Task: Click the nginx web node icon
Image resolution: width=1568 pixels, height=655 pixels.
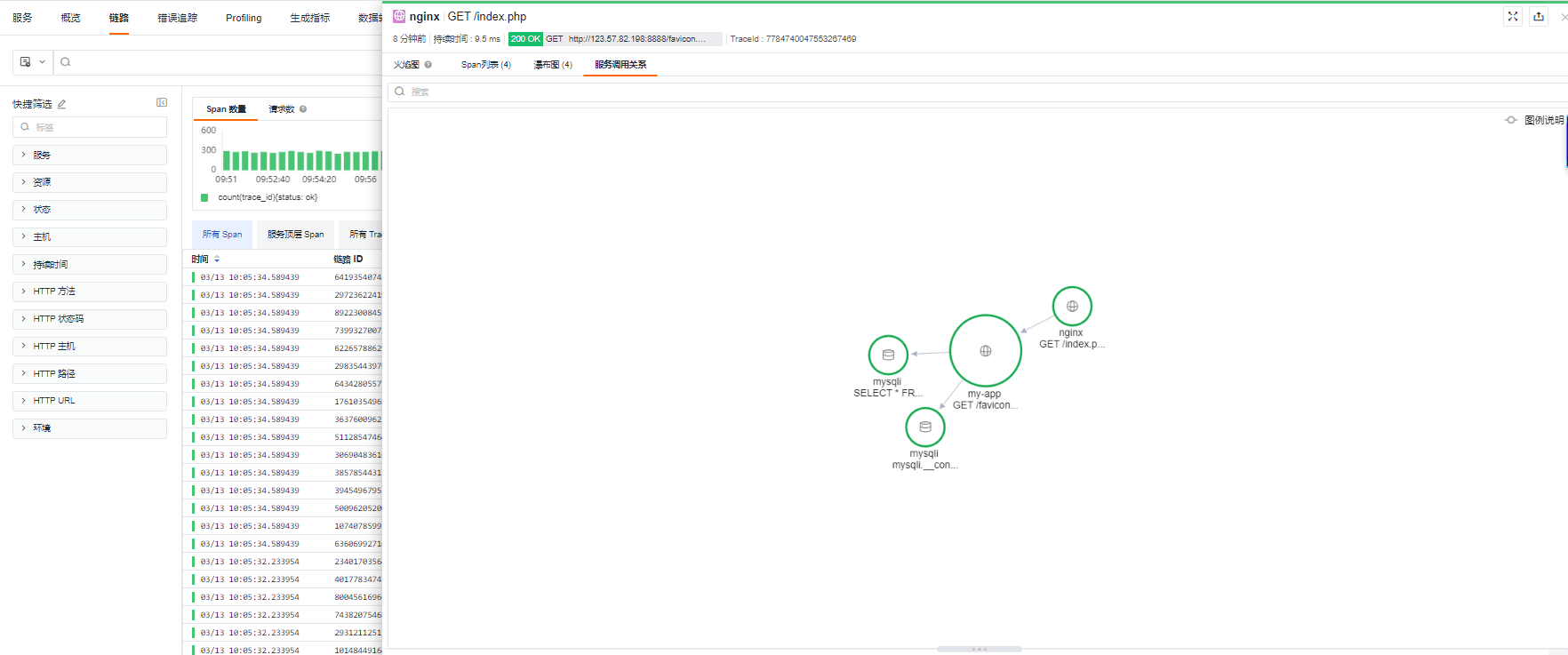Action: (x=1072, y=307)
